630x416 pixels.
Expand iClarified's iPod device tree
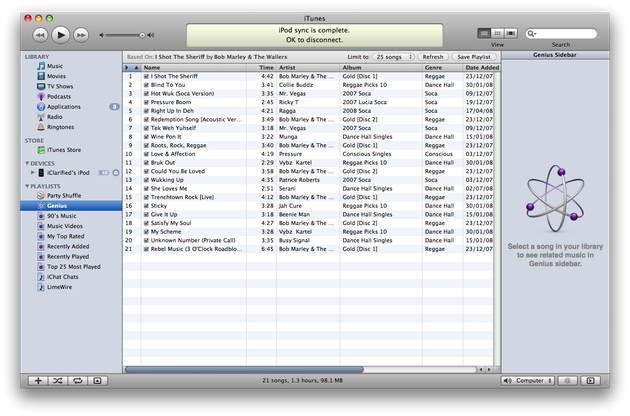click(30, 173)
